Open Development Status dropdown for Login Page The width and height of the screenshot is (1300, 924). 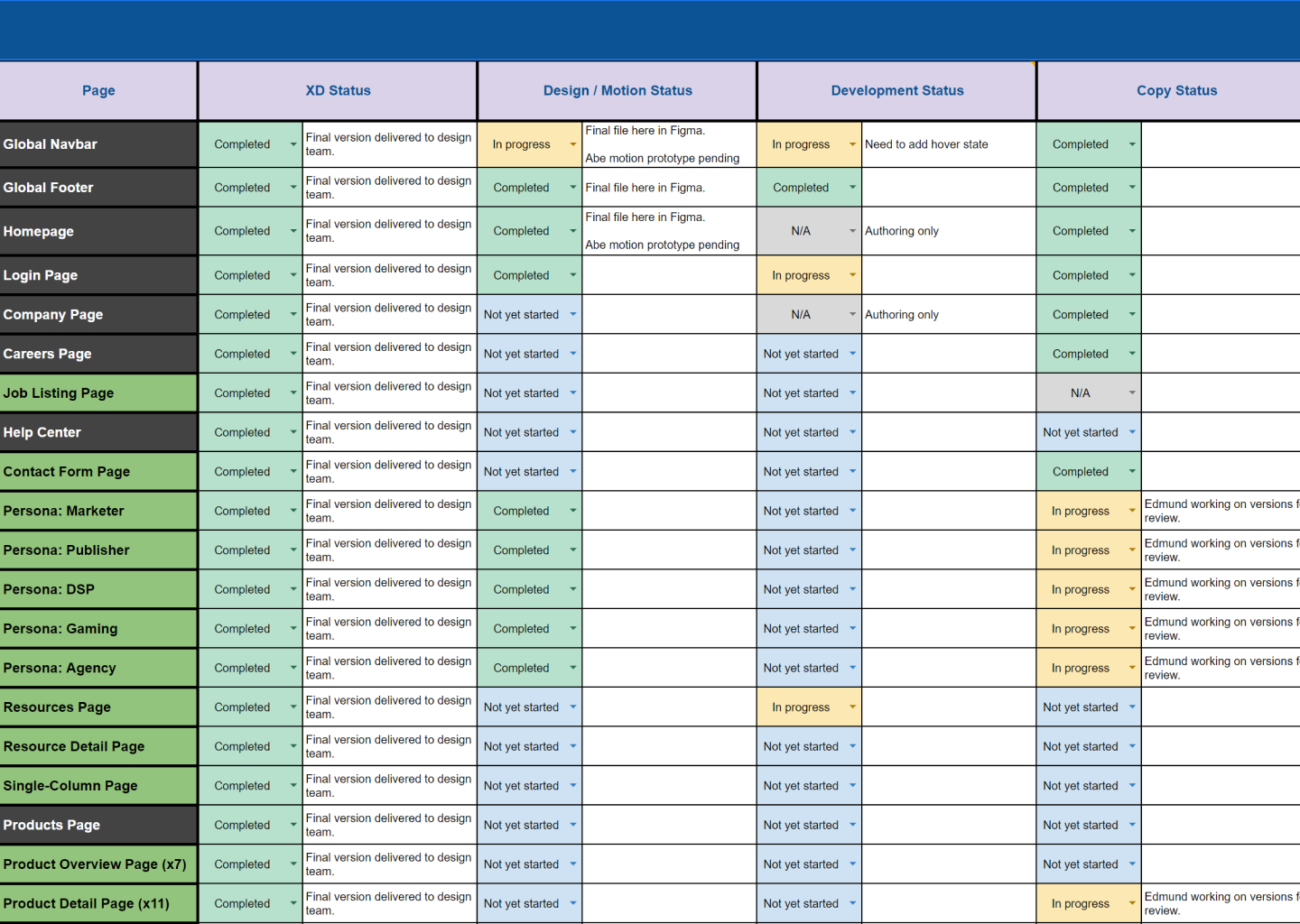pos(852,275)
